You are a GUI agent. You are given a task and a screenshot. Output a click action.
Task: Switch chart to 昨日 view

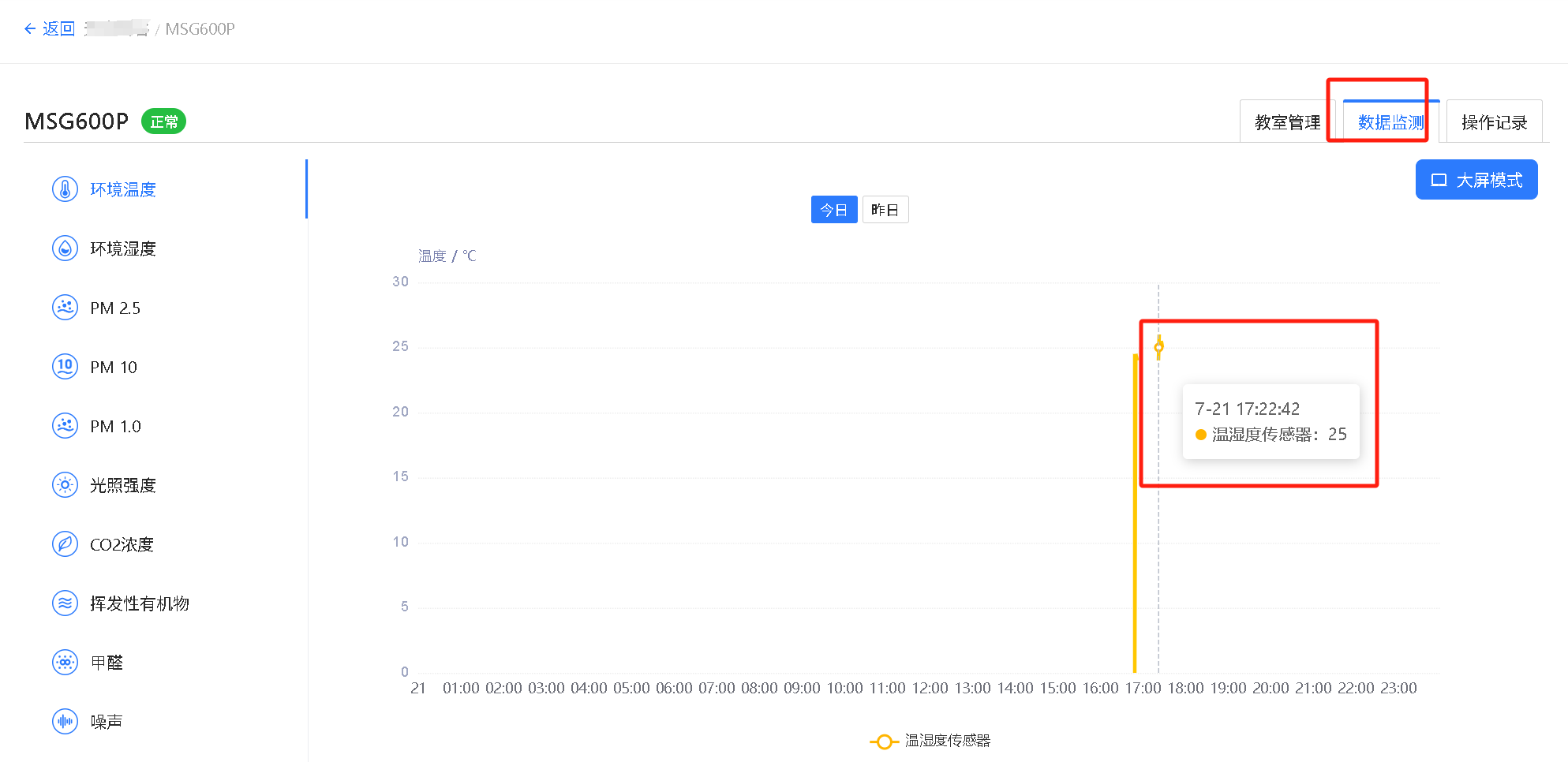coord(885,210)
